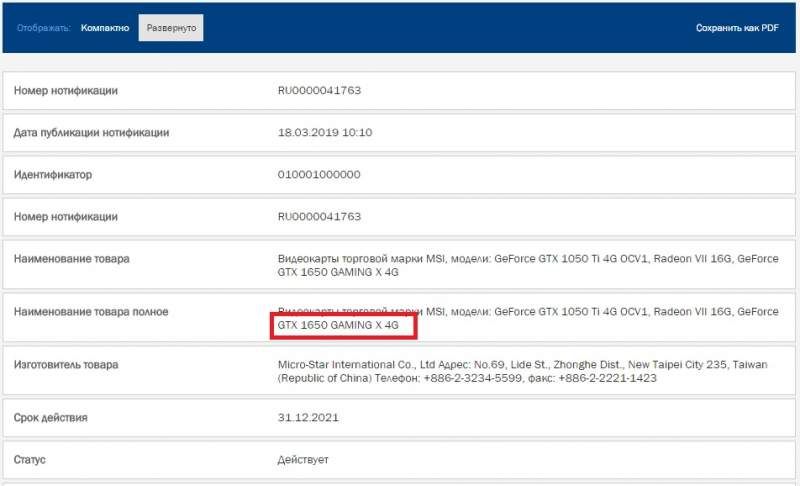Click the Наименование товара label

pyautogui.click(x=71, y=259)
